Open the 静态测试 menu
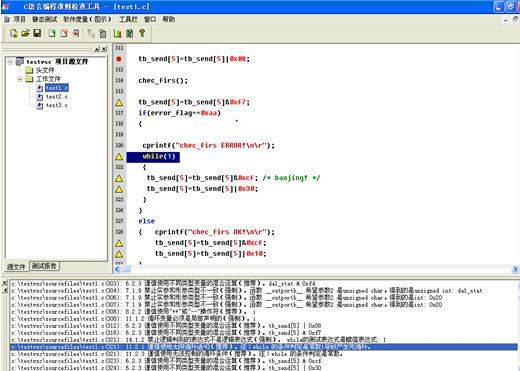 [x=45, y=19]
